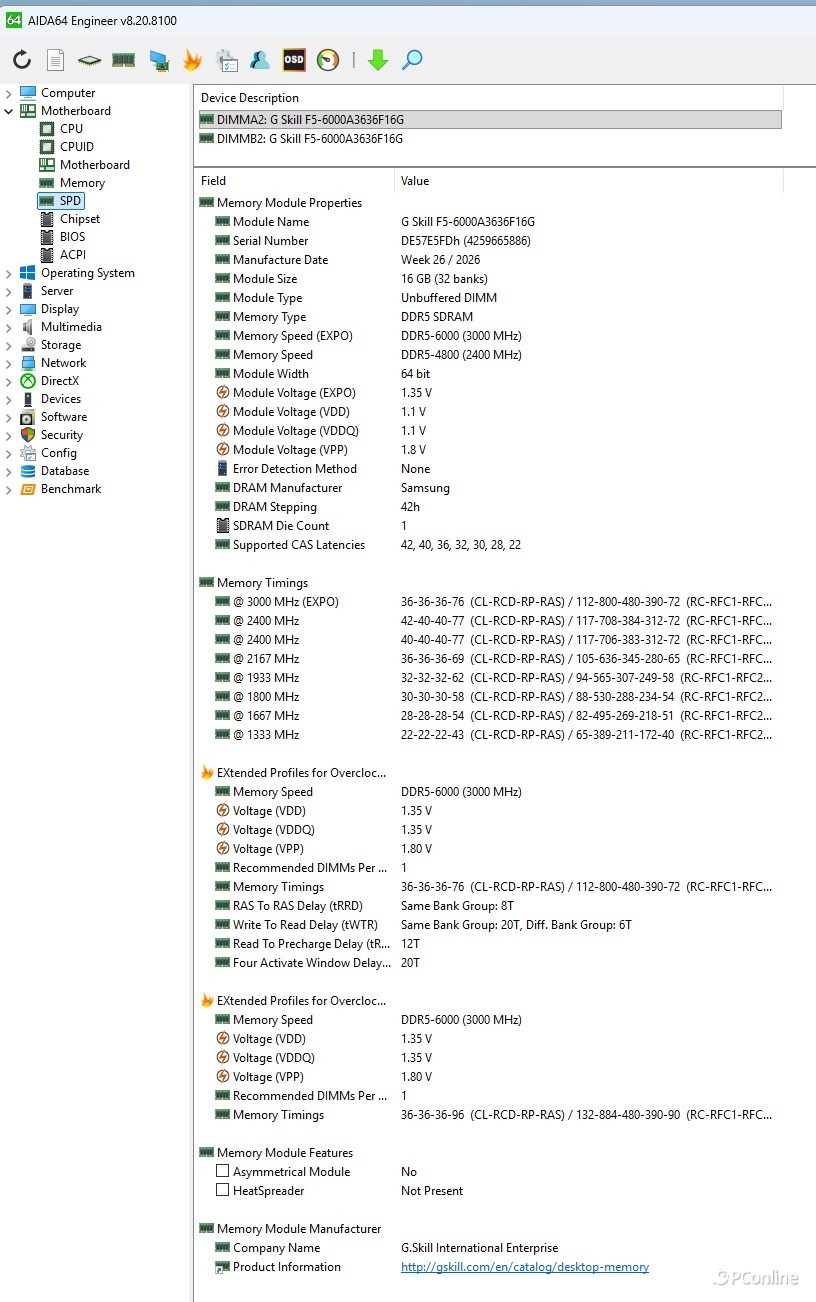Open the SensorPanel gauge icon
This screenshot has height=1302, width=816.
(x=328, y=60)
